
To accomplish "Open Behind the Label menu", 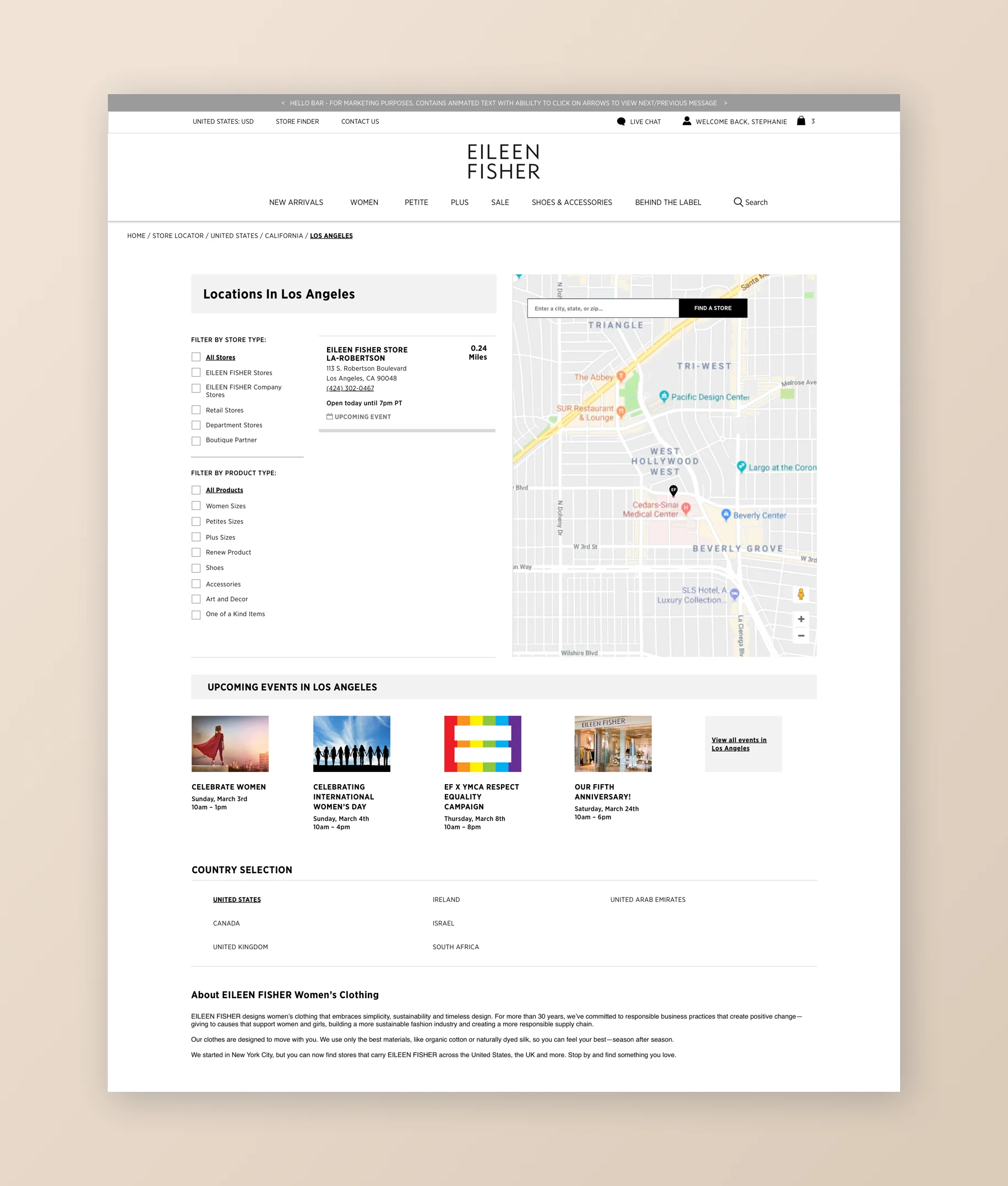I will (668, 202).
